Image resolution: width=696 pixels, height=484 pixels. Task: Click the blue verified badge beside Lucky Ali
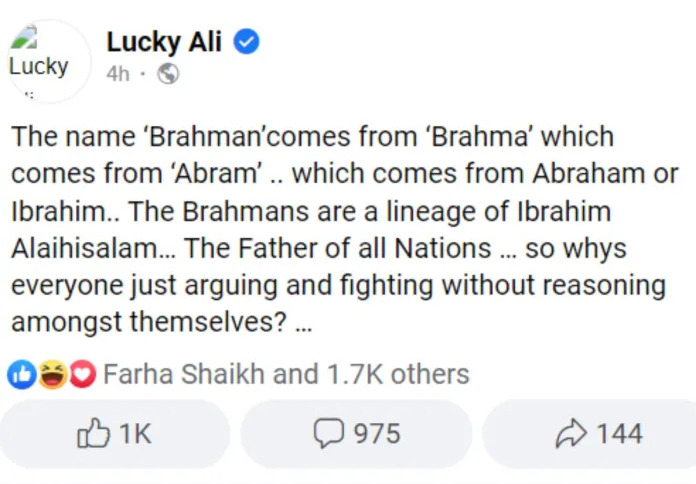pos(247,42)
